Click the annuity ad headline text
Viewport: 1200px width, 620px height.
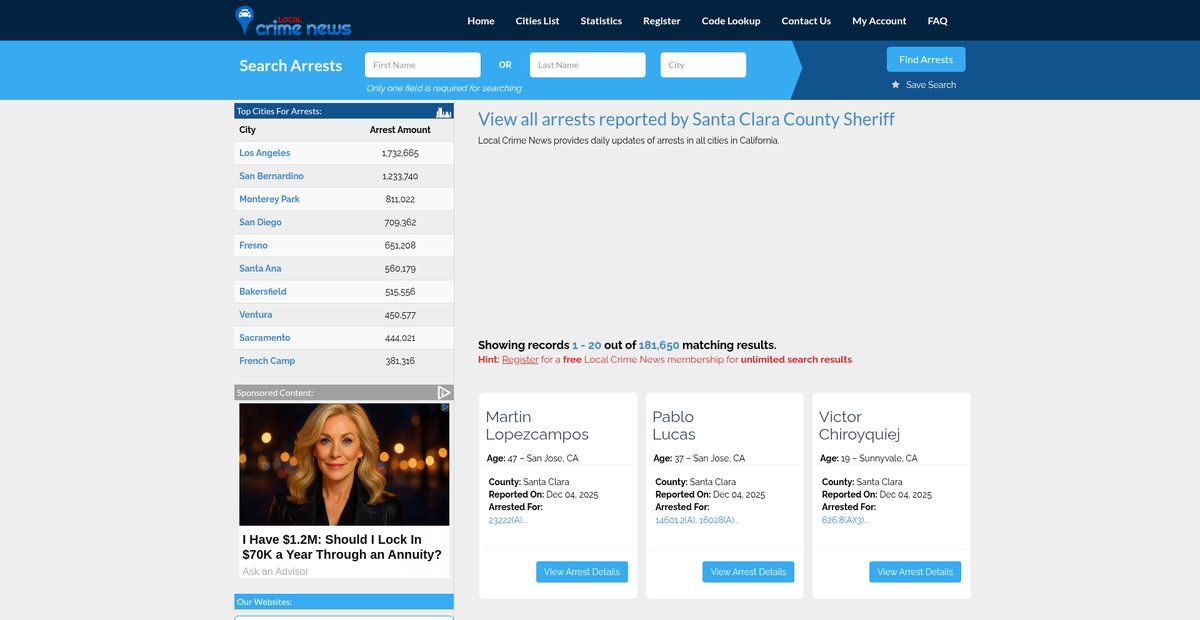pos(342,546)
